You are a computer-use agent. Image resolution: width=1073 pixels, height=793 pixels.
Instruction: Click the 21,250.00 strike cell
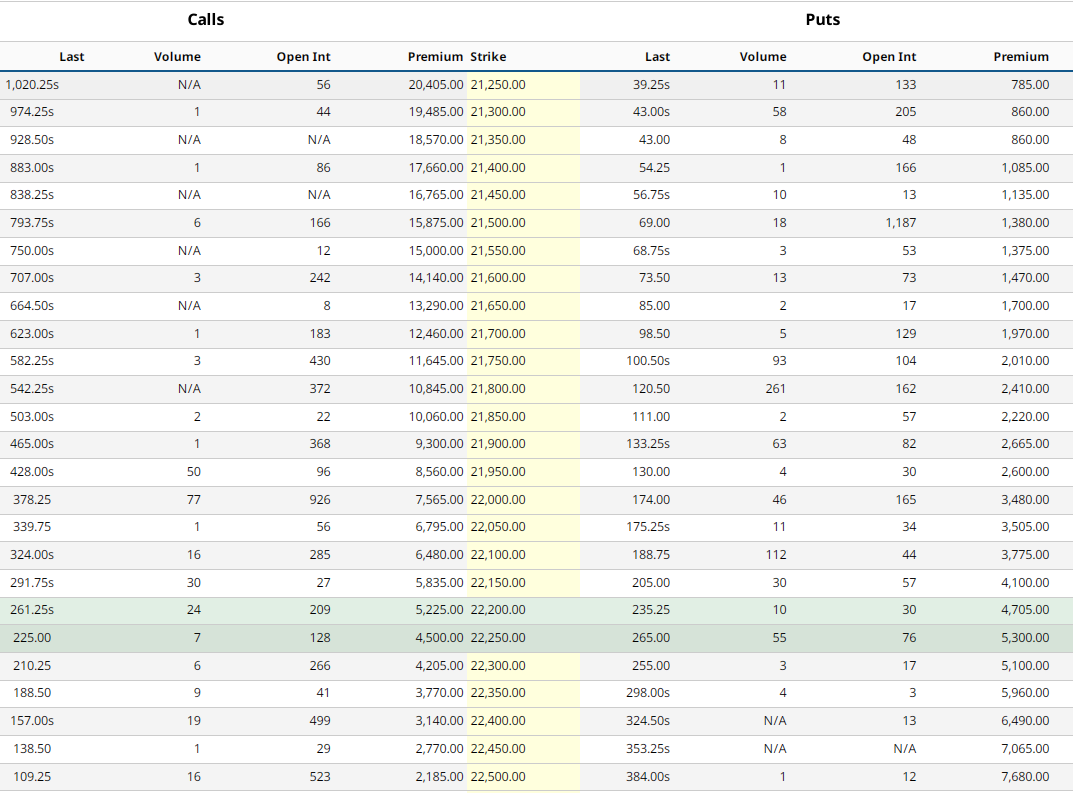point(498,85)
